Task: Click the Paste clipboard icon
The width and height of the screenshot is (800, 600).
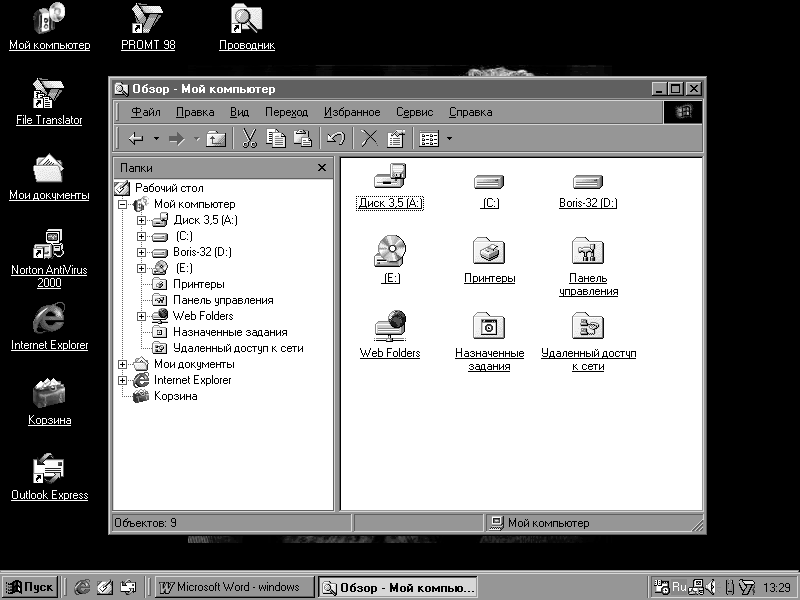Action: (x=303, y=138)
